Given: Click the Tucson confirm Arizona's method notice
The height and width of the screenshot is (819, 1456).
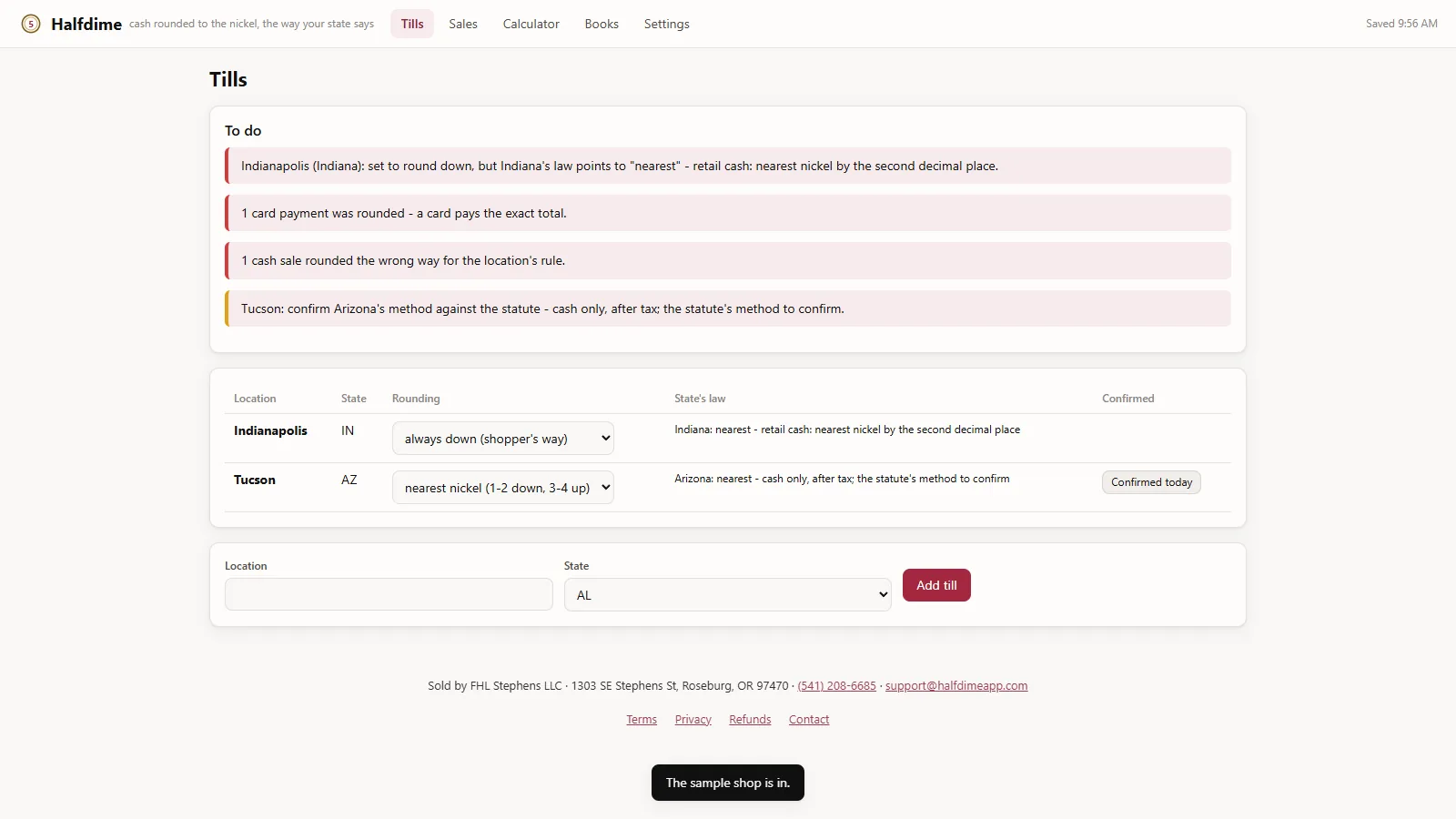Looking at the screenshot, I should [x=728, y=308].
